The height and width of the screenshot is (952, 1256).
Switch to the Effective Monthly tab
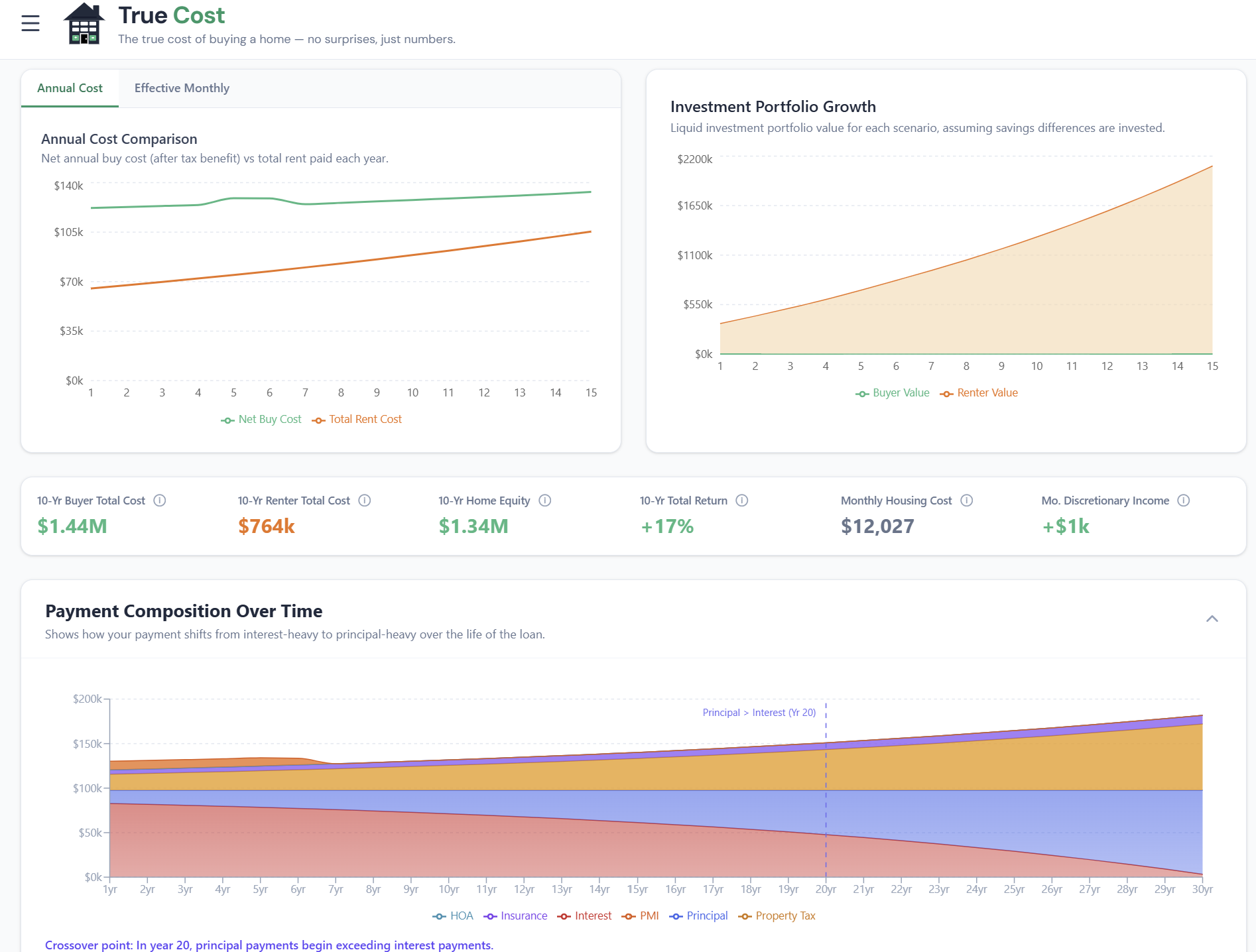[182, 88]
